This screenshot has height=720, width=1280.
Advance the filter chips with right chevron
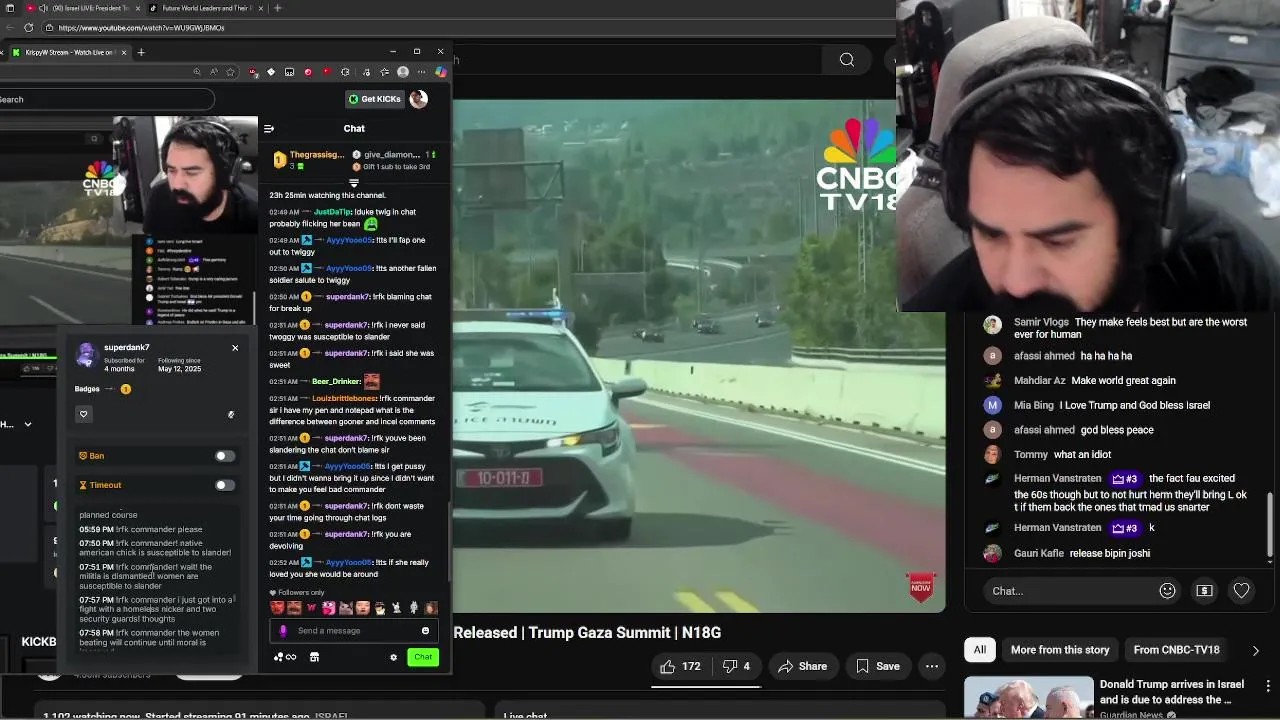click(x=1256, y=650)
